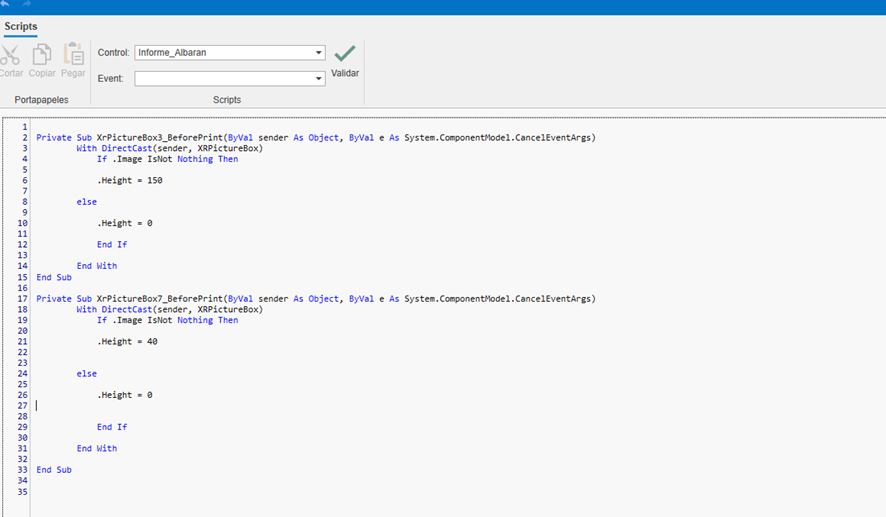The width and height of the screenshot is (886, 517).
Task: Click the 'else' keyword on line 8
Action: (x=86, y=202)
